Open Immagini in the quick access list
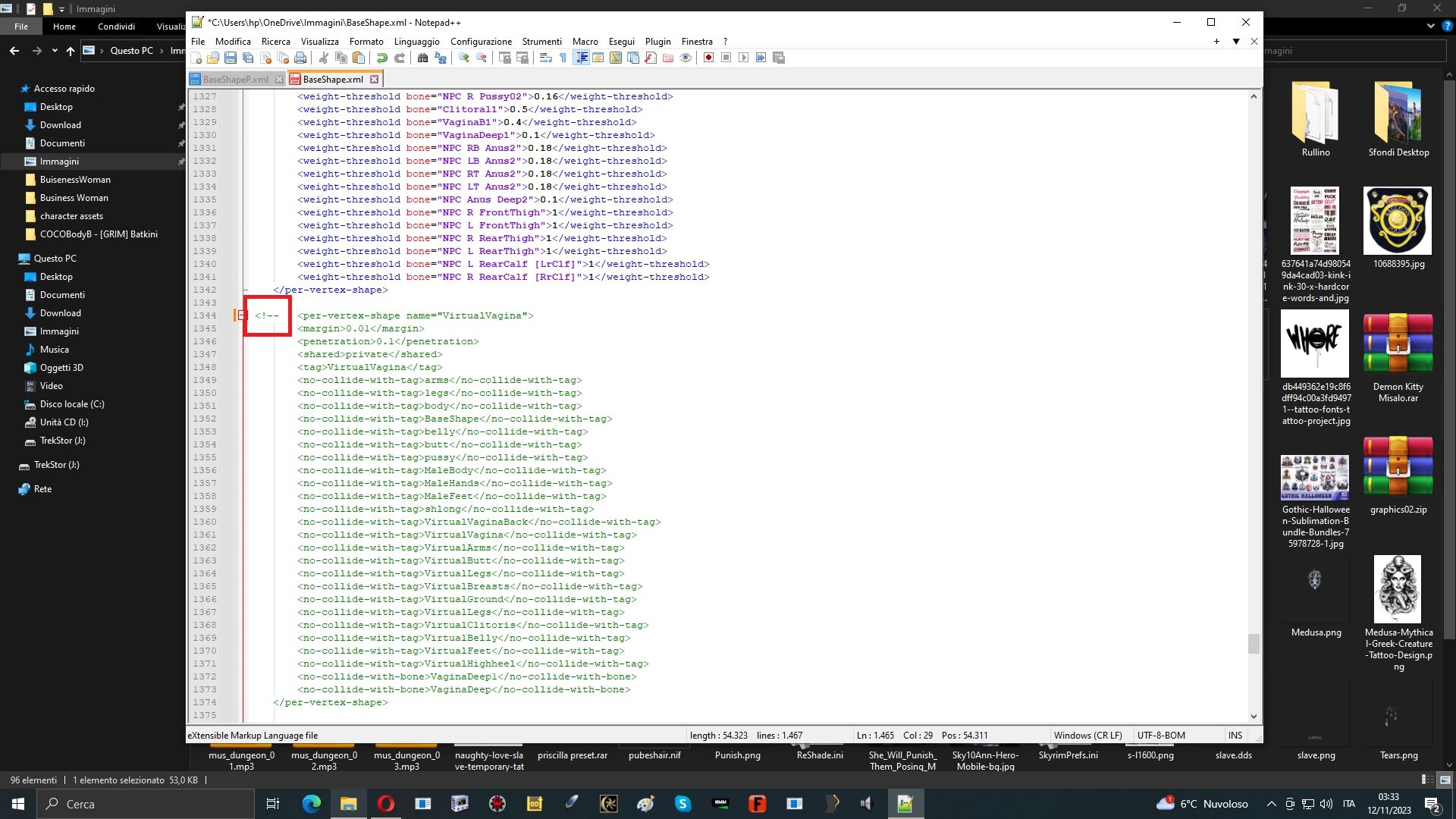 (x=59, y=162)
